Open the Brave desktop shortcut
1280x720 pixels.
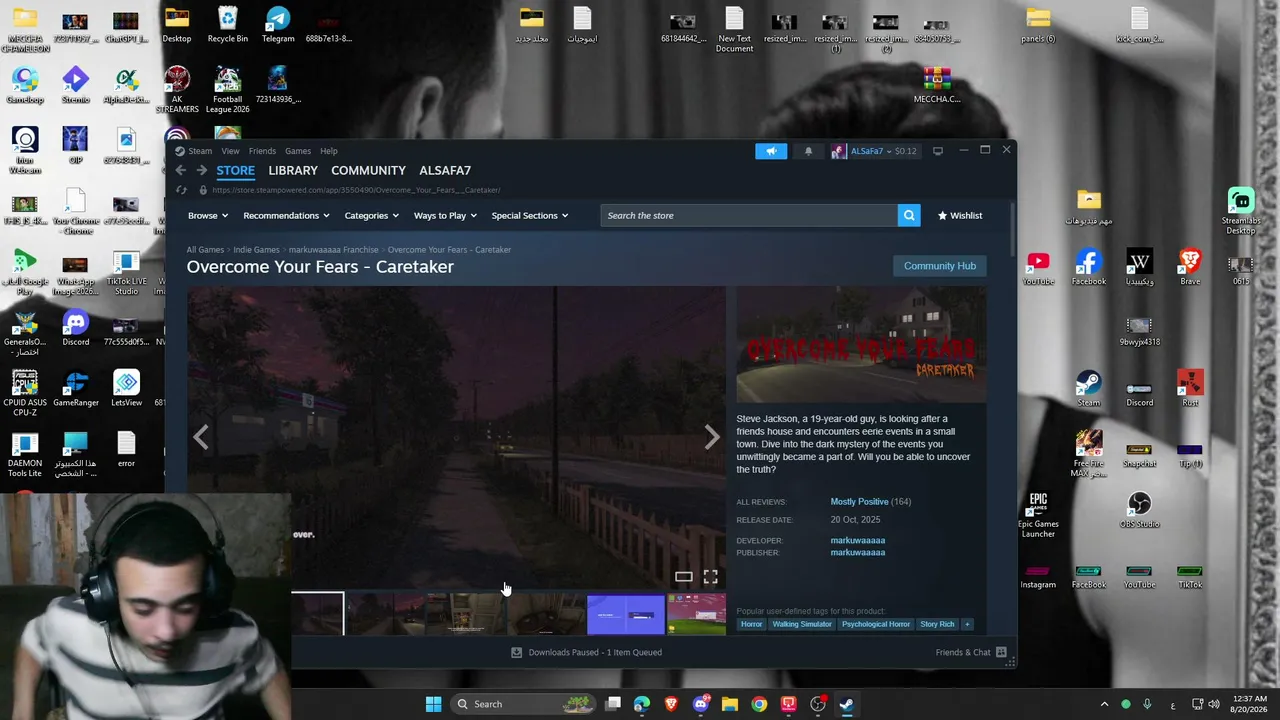click(1190, 268)
